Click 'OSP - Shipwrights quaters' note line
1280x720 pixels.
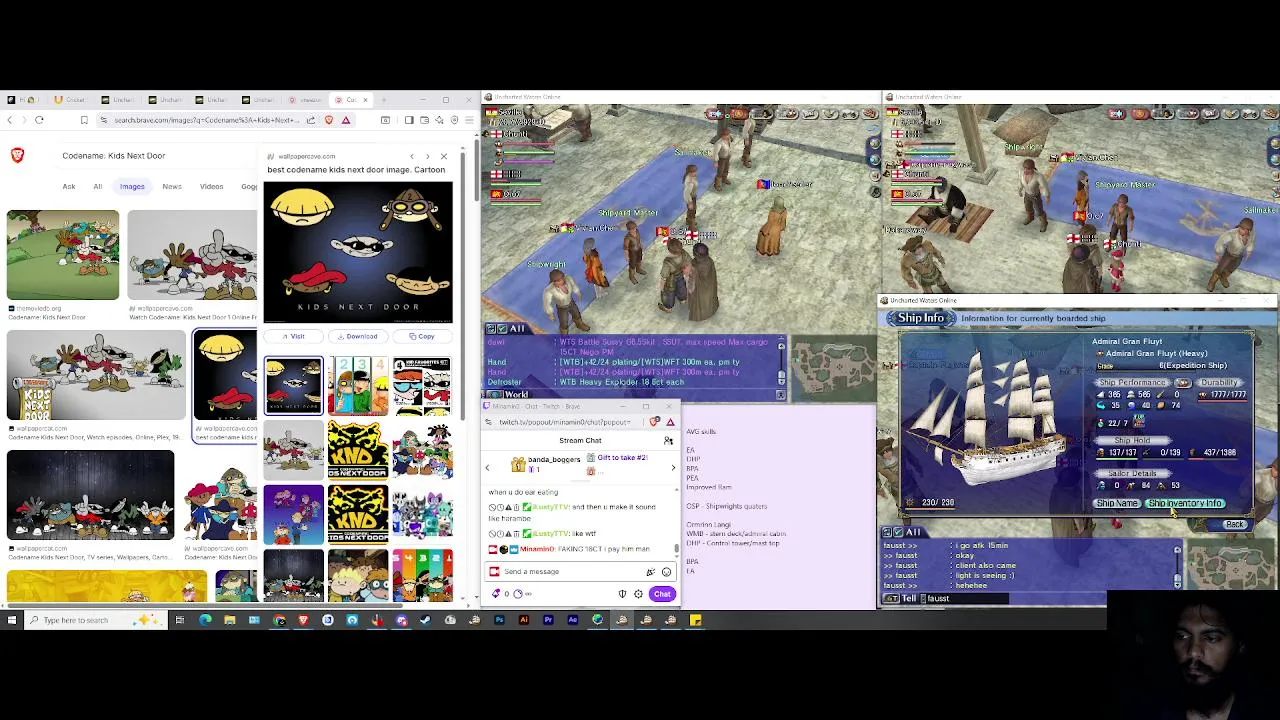tap(727, 507)
